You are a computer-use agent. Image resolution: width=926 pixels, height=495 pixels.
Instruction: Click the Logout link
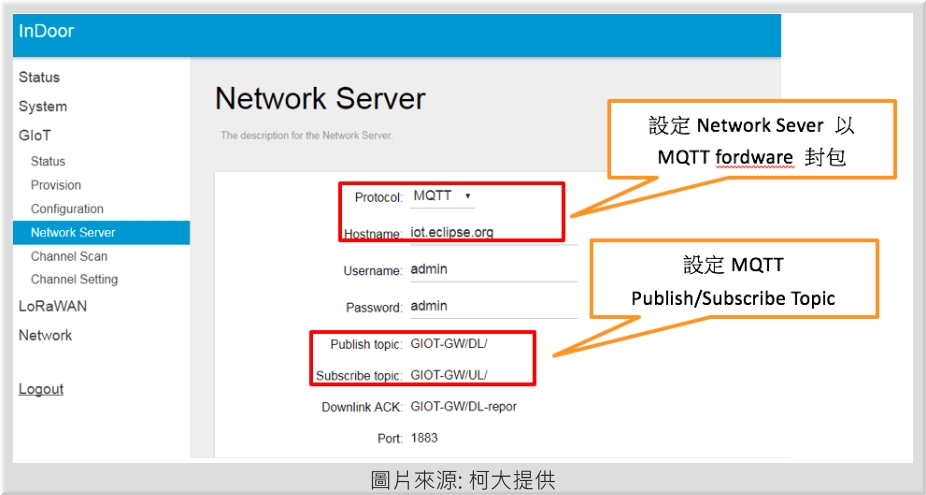click(x=41, y=389)
